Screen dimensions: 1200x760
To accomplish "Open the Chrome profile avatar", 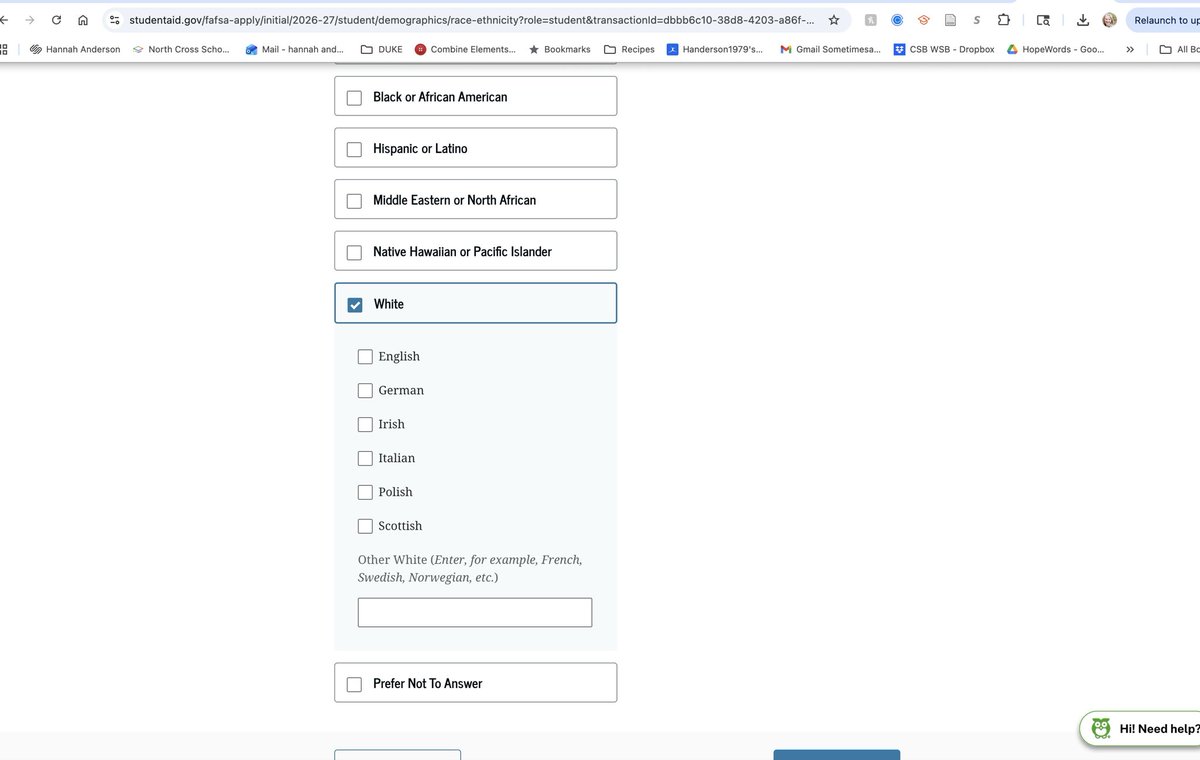I will [x=1109, y=20].
